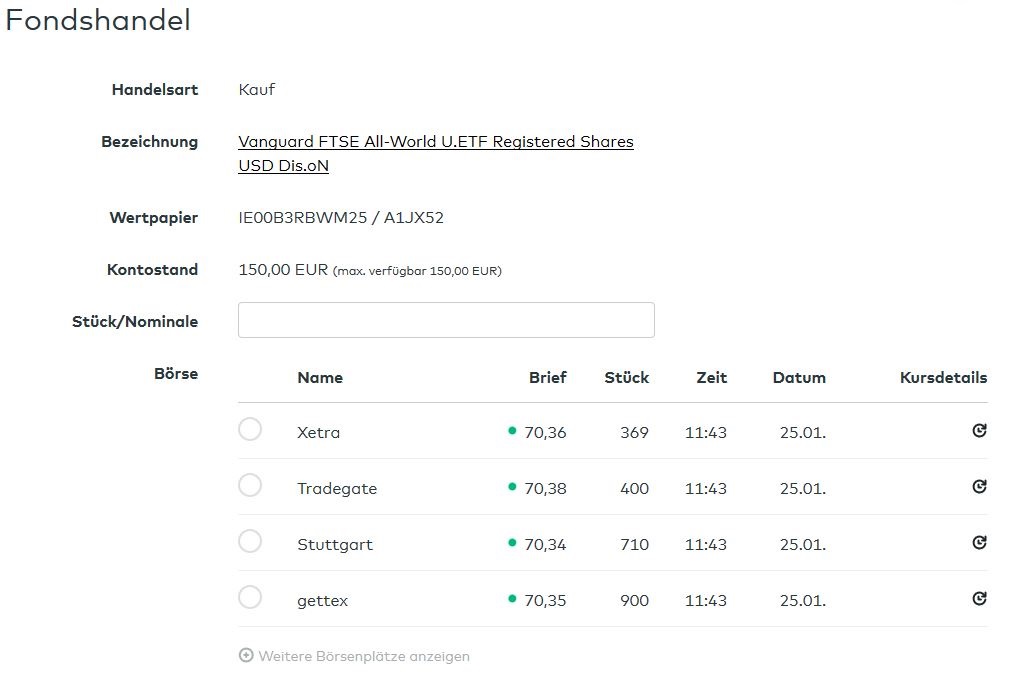Click the Zeit column header

tap(711, 378)
